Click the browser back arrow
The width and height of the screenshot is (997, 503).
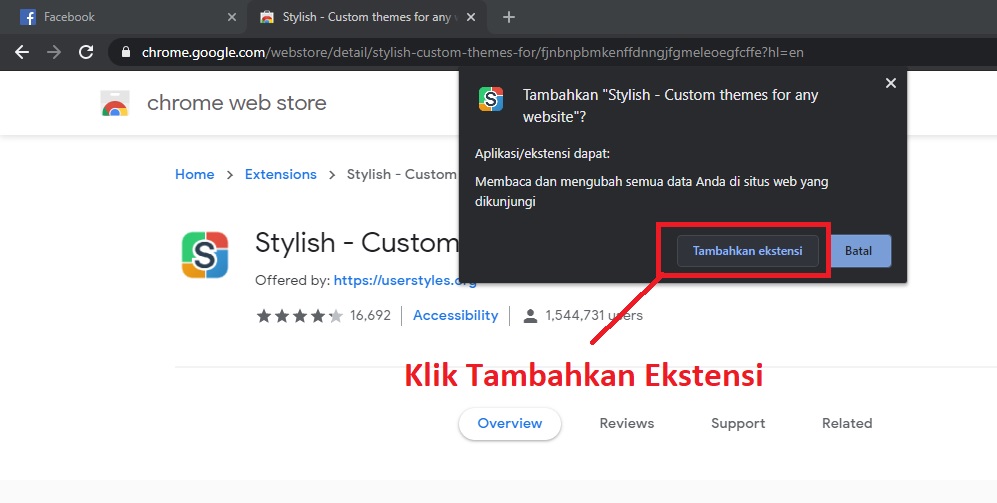[22, 52]
